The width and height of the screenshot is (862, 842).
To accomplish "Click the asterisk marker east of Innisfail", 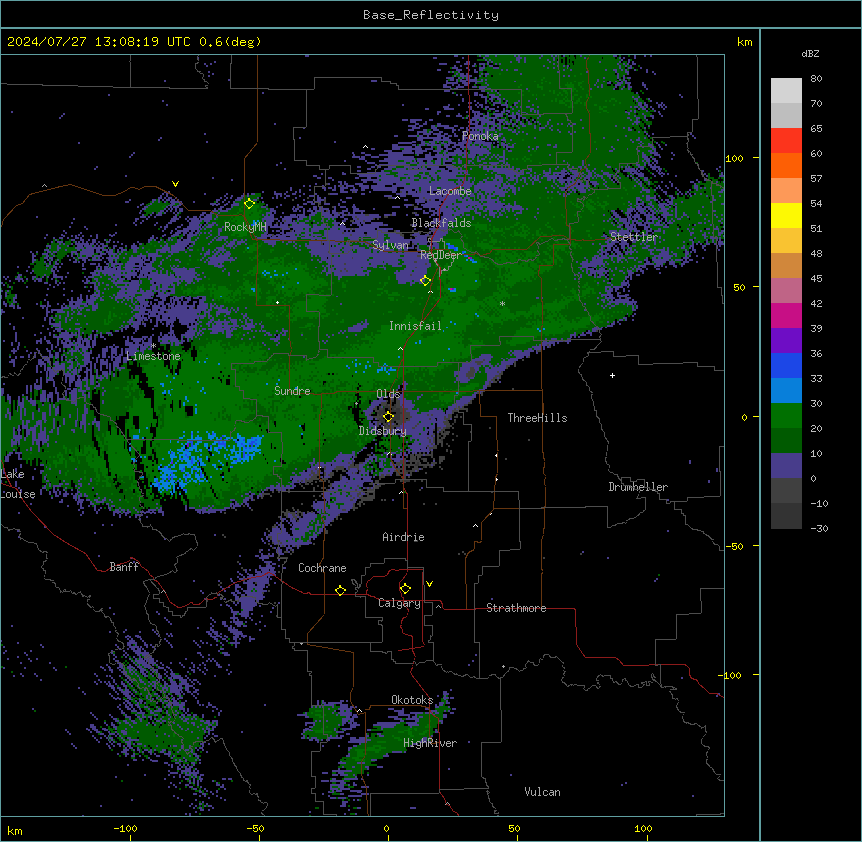I will pos(502,303).
